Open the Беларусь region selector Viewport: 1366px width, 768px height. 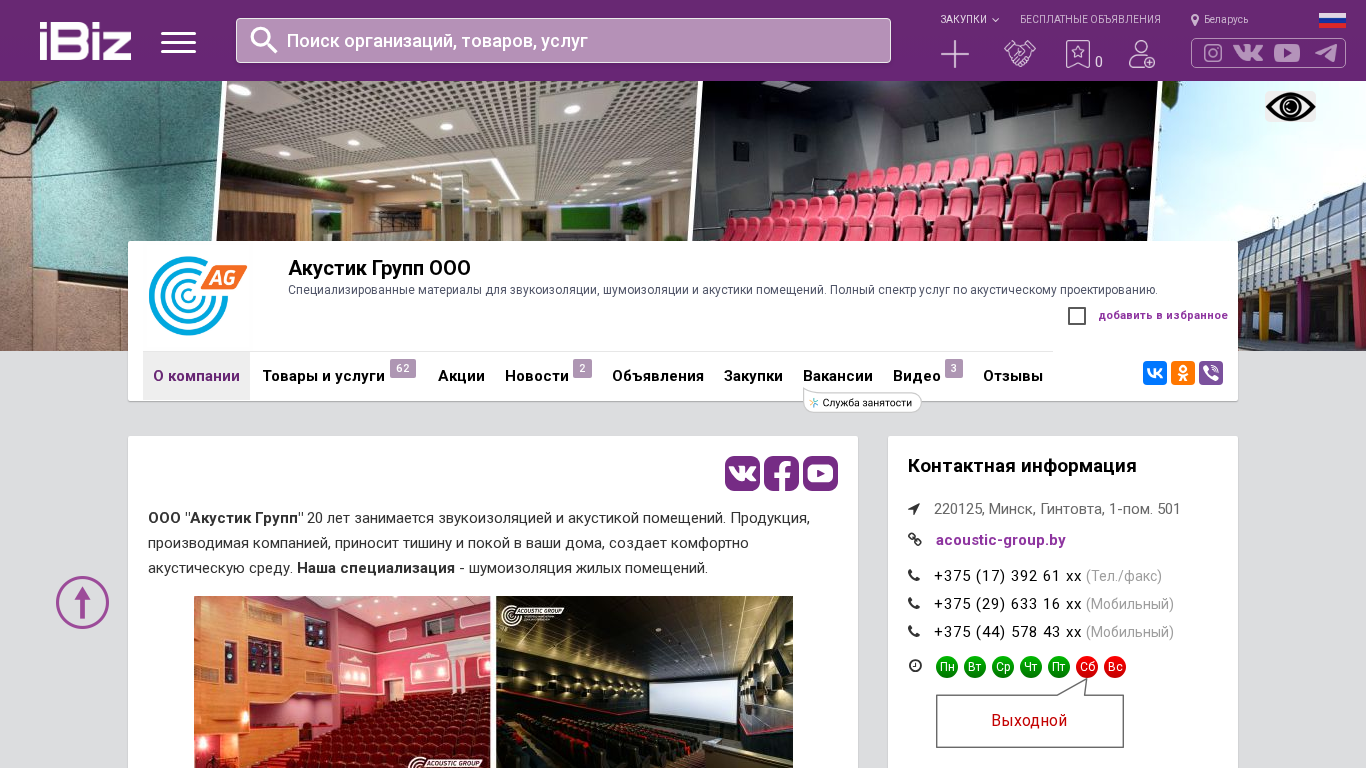(x=1219, y=20)
